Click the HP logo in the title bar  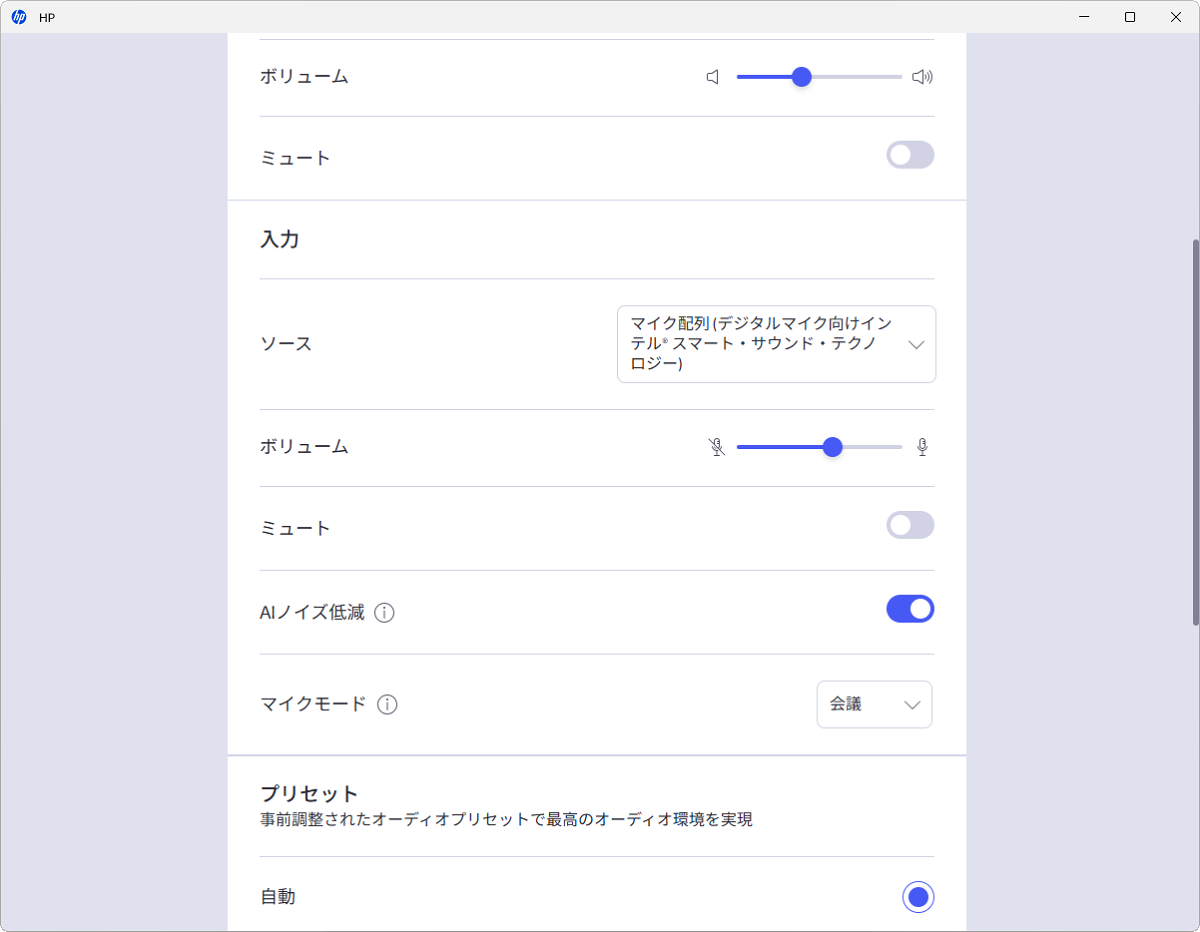tap(19, 17)
